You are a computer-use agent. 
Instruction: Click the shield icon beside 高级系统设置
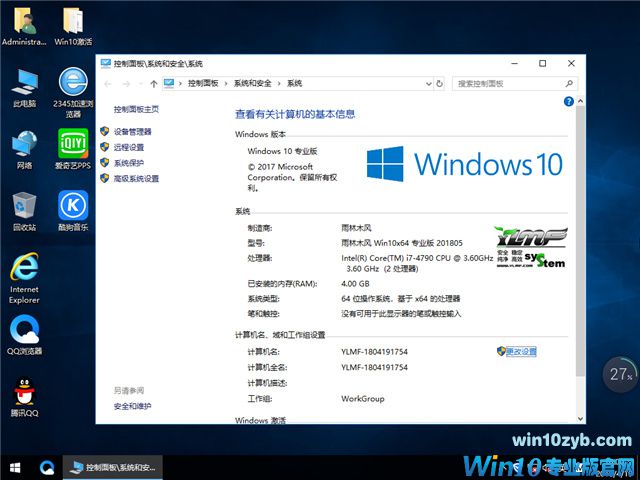coord(104,178)
